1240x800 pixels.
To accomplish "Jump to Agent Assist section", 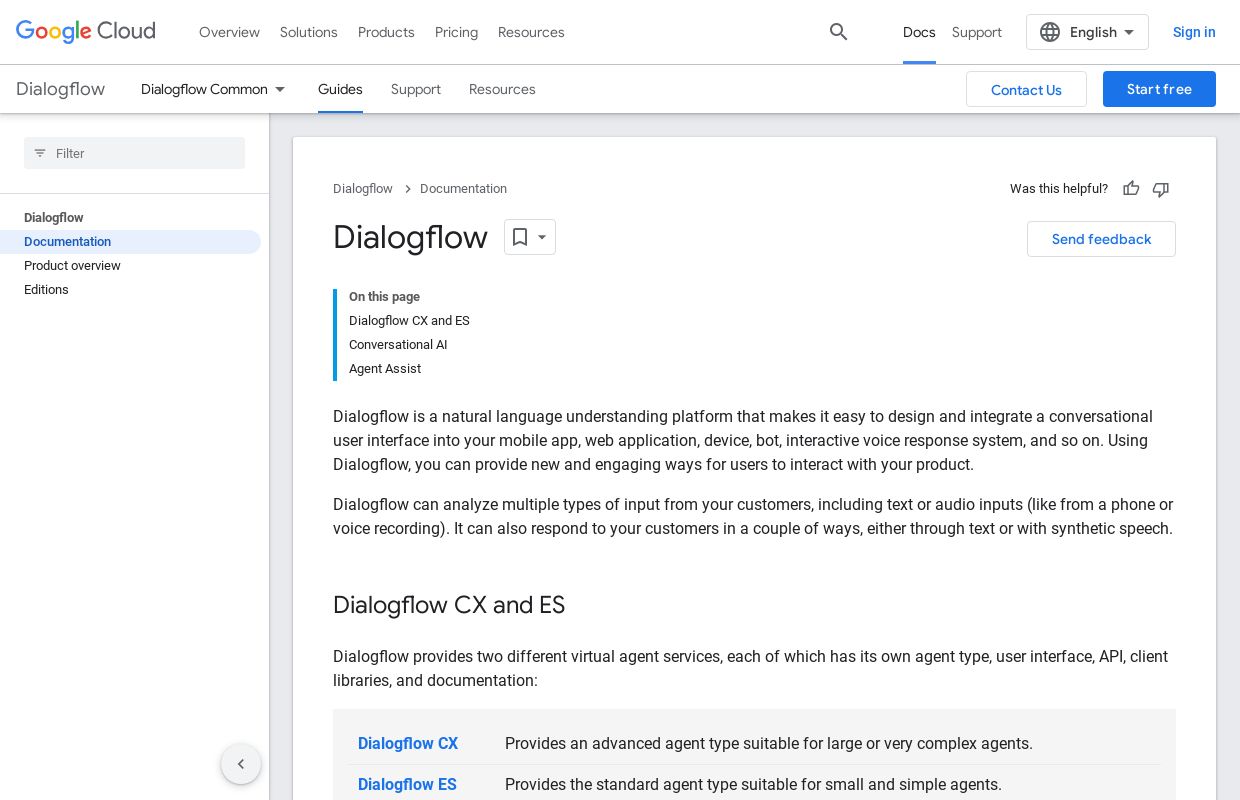I will (385, 369).
